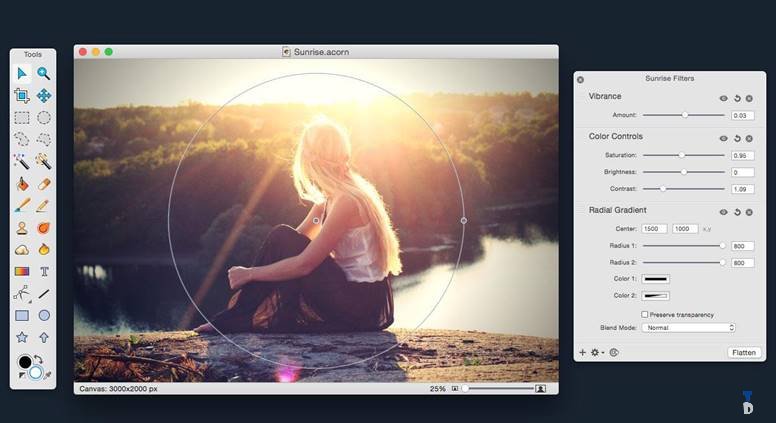This screenshot has height=423, width=776.
Task: Open the filters gear options menu
Action: point(596,352)
